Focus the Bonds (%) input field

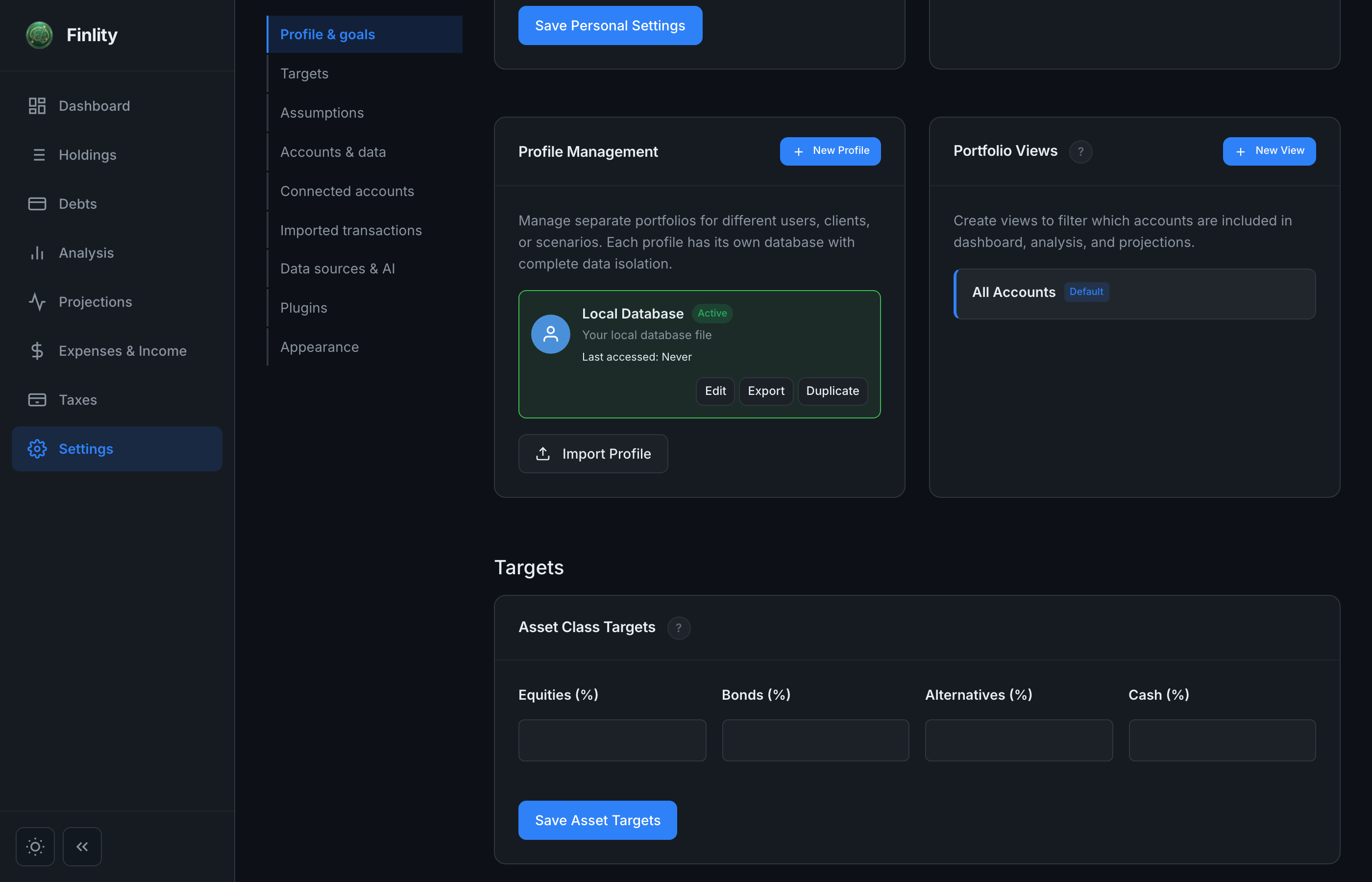tap(815, 740)
